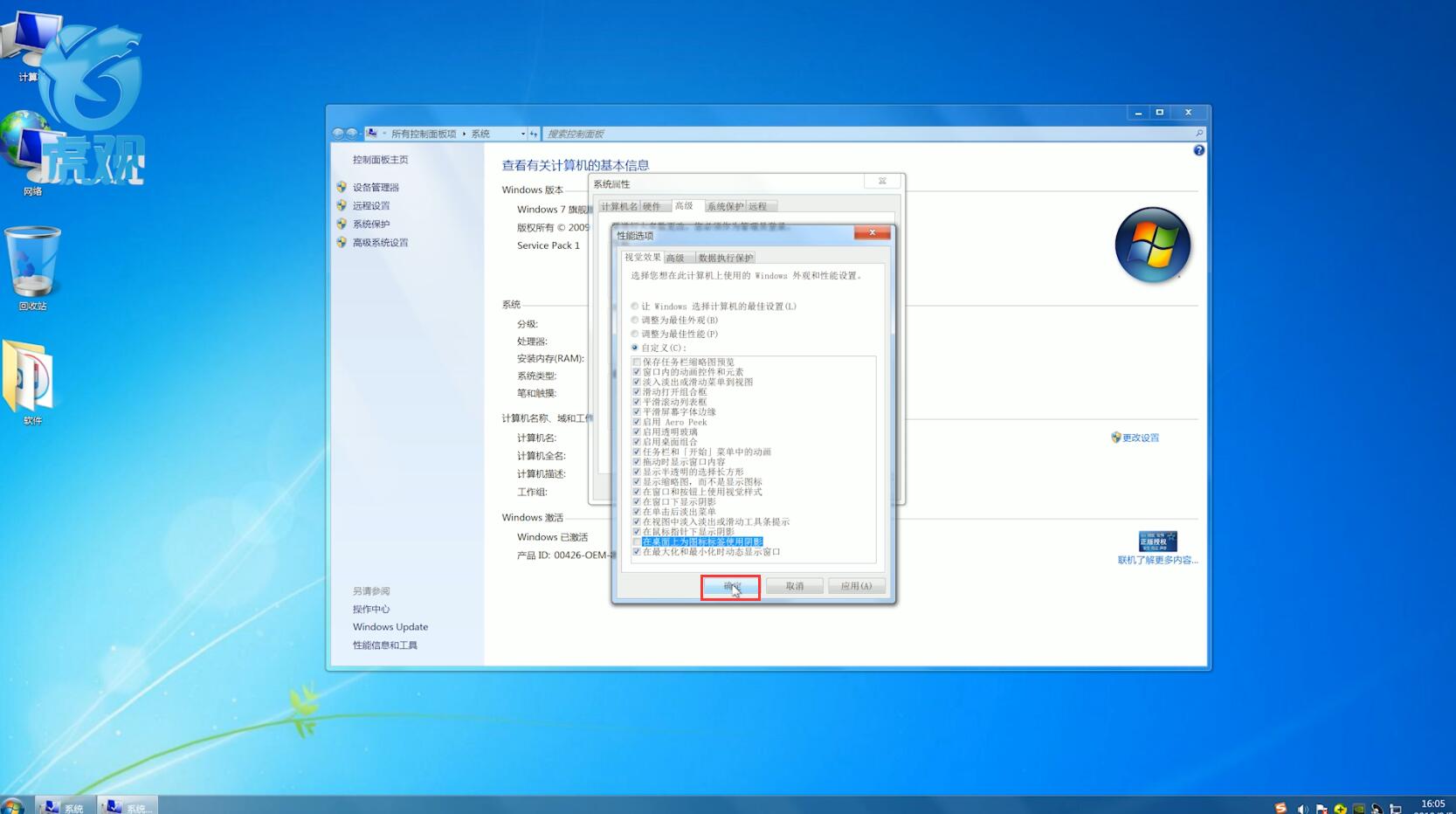Click the 360 security tray icon

[1340, 809]
